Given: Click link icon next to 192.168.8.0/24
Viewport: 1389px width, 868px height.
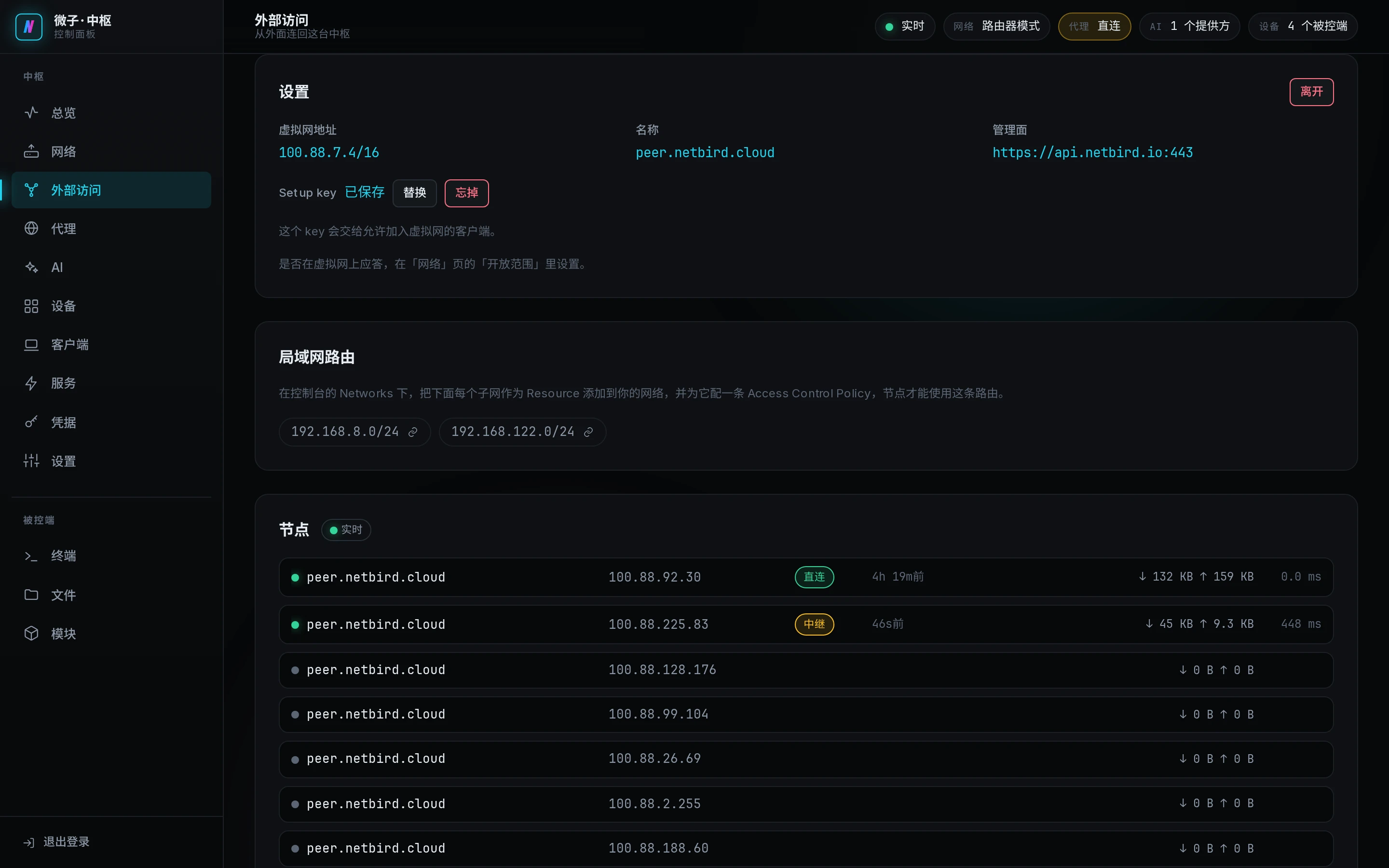Looking at the screenshot, I should tap(413, 432).
